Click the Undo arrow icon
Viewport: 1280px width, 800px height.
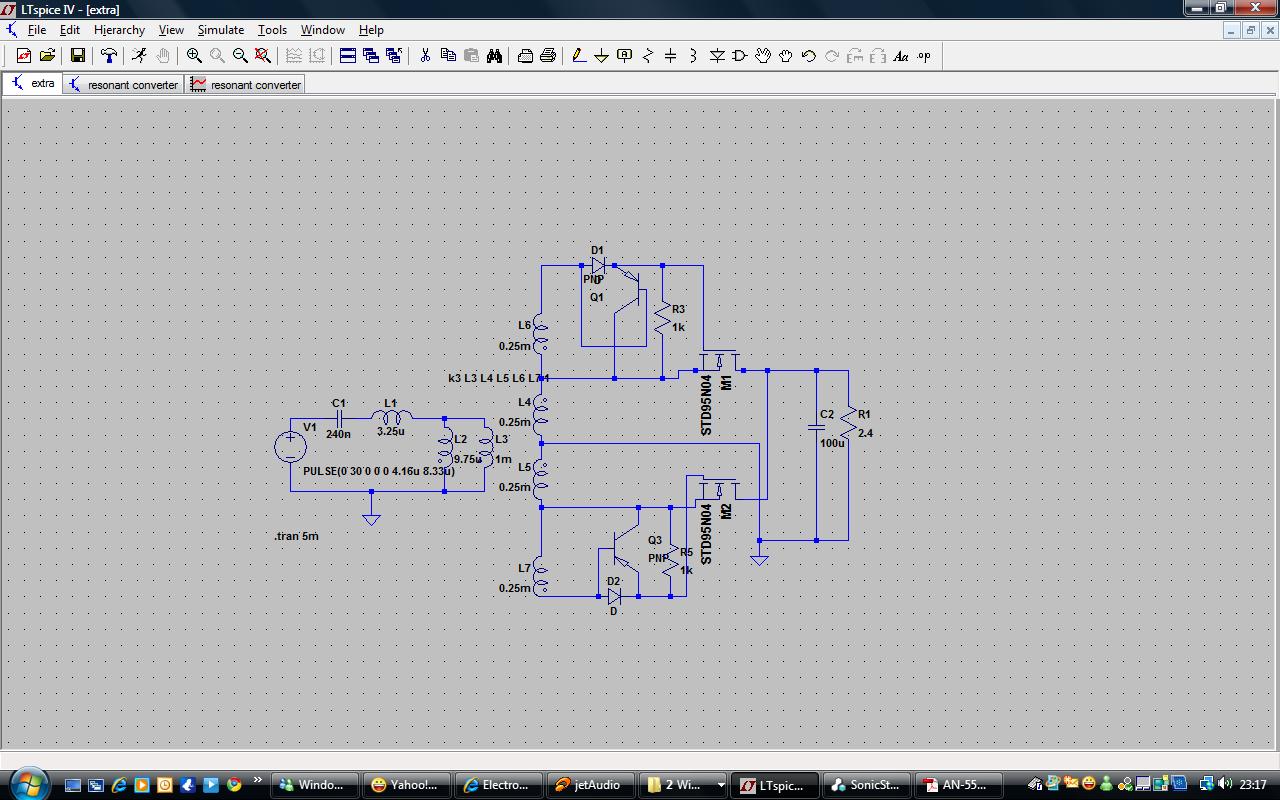809,56
